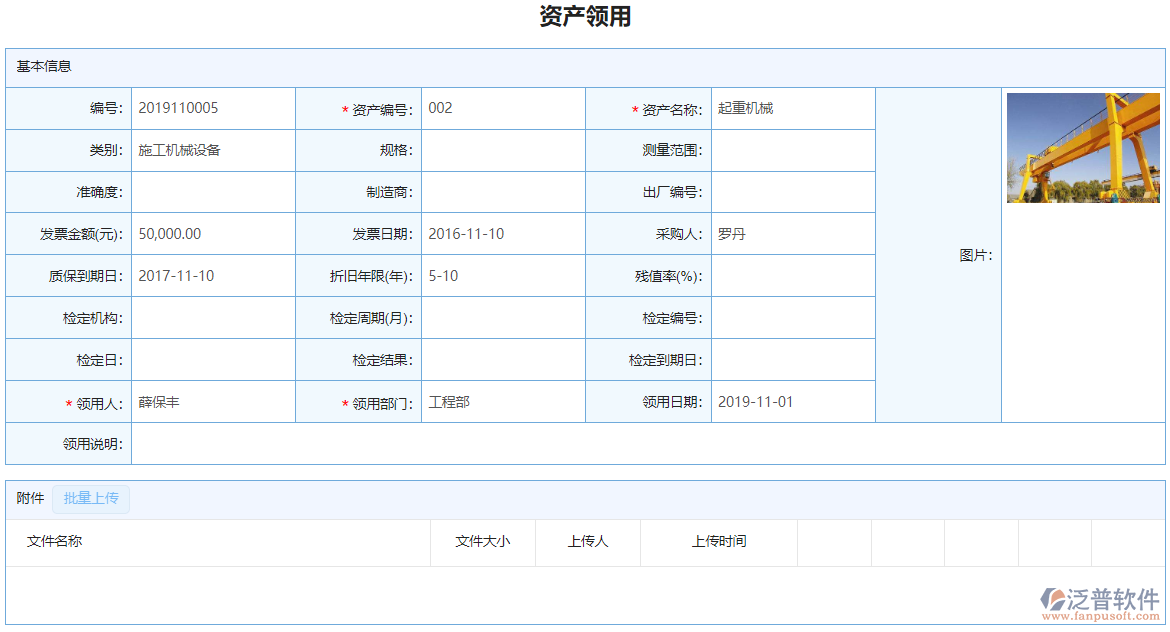Open the 质保到期日 date field
1170x632 pixels.
point(212,276)
